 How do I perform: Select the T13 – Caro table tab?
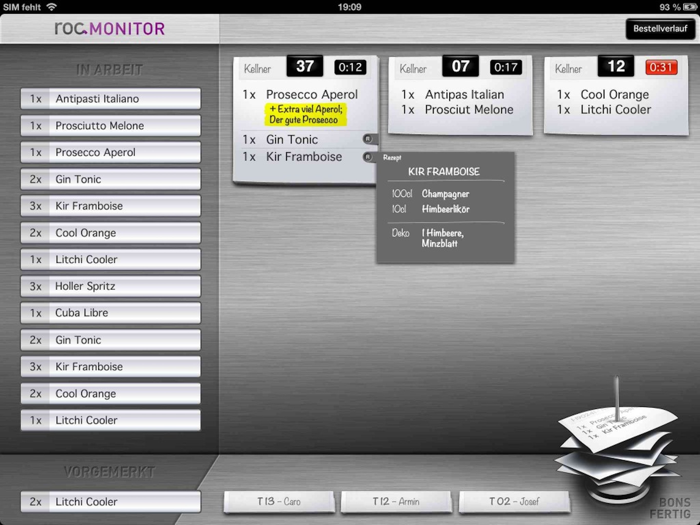click(279, 502)
